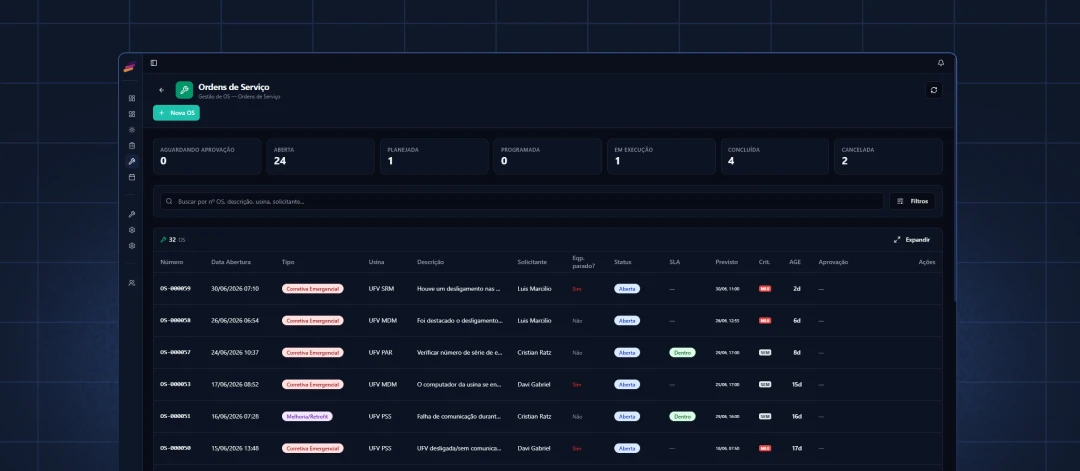Filter by the Aberta status card
Viewport: 1080px width, 471px height.
point(320,156)
